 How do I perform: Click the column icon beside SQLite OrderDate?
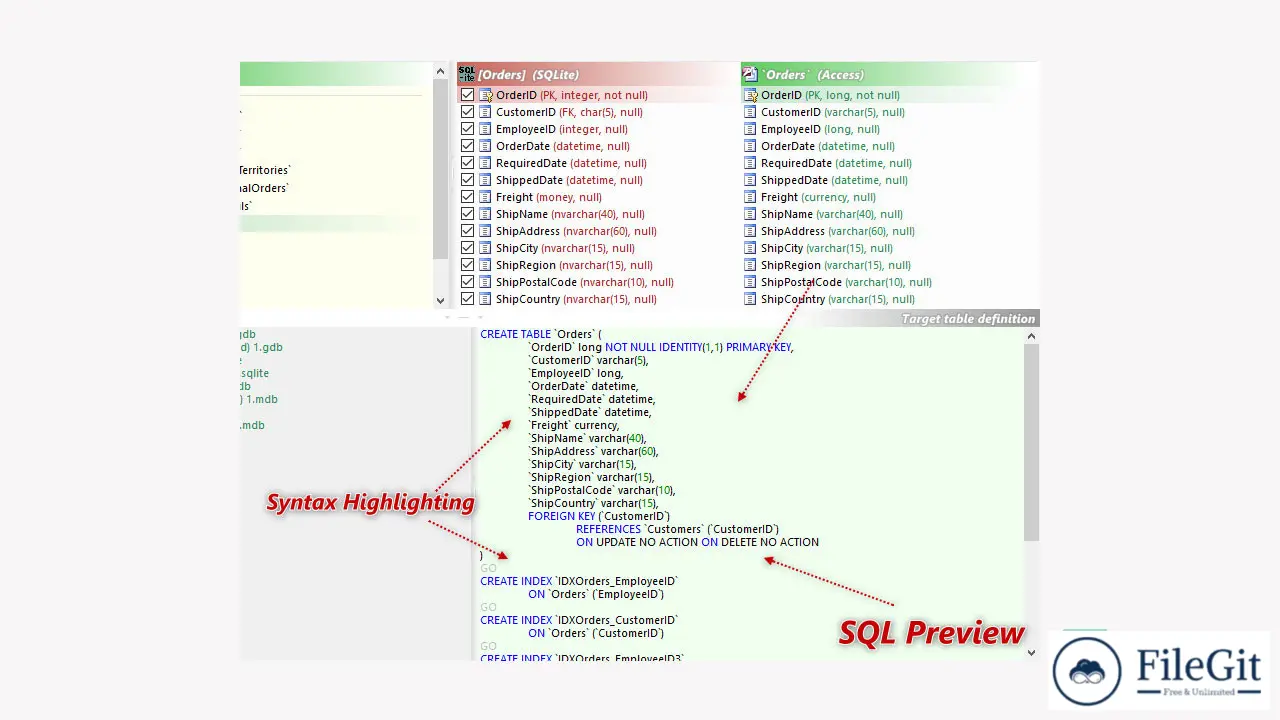click(486, 146)
